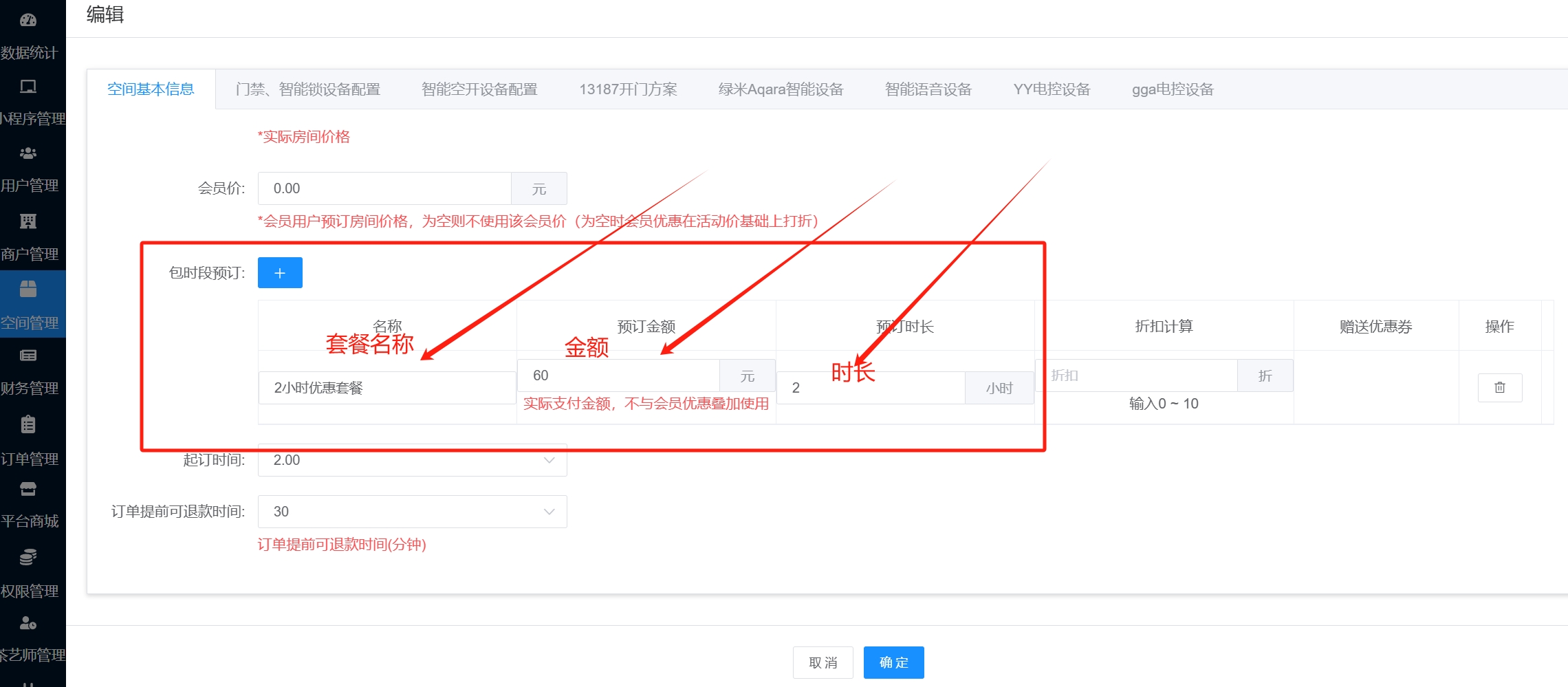
Task: Switch to 门禁、智能锁设备配置 tab
Action: [x=307, y=89]
